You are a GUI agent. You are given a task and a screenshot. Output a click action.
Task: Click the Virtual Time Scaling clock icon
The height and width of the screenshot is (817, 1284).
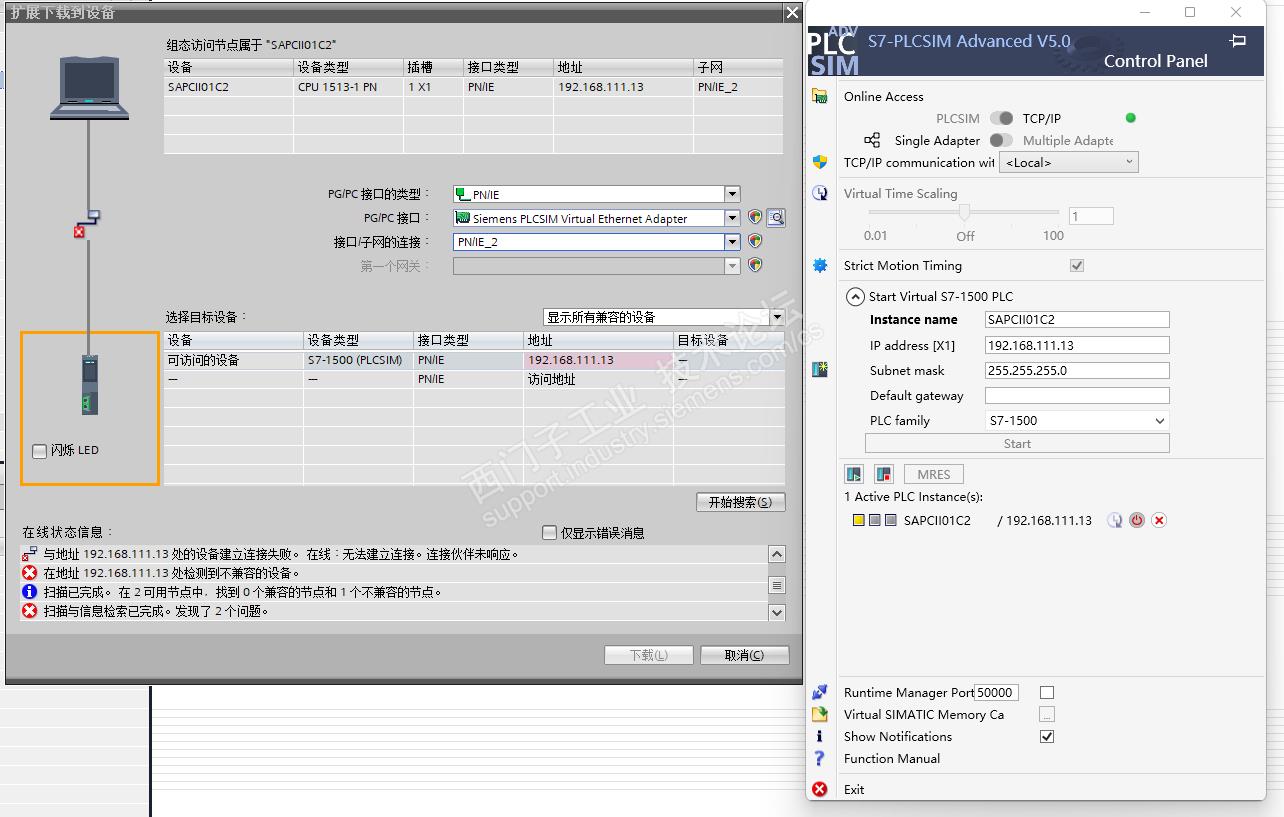820,193
